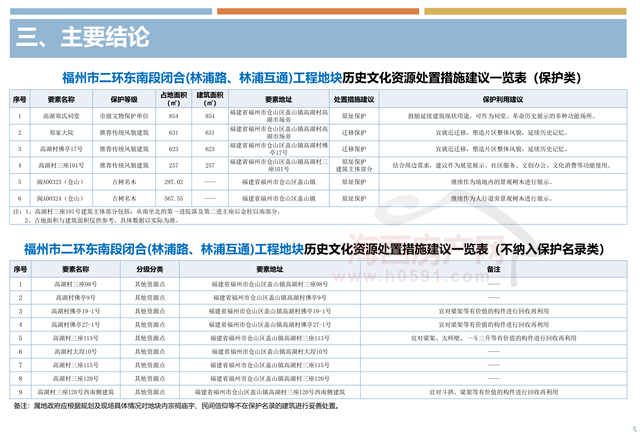This screenshot has height=432, width=640.
Task: Click the '保护利用建议' column header
Action: 502,99
